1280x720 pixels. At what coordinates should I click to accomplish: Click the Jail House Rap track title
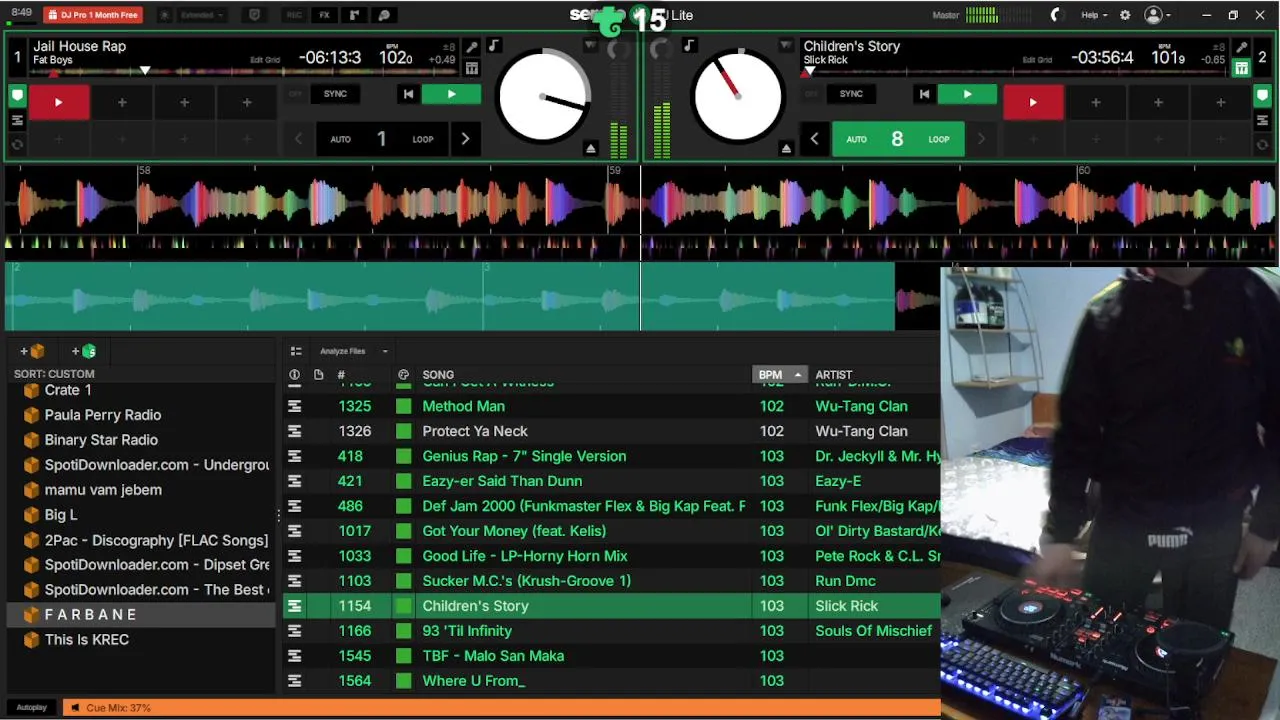click(x=79, y=46)
